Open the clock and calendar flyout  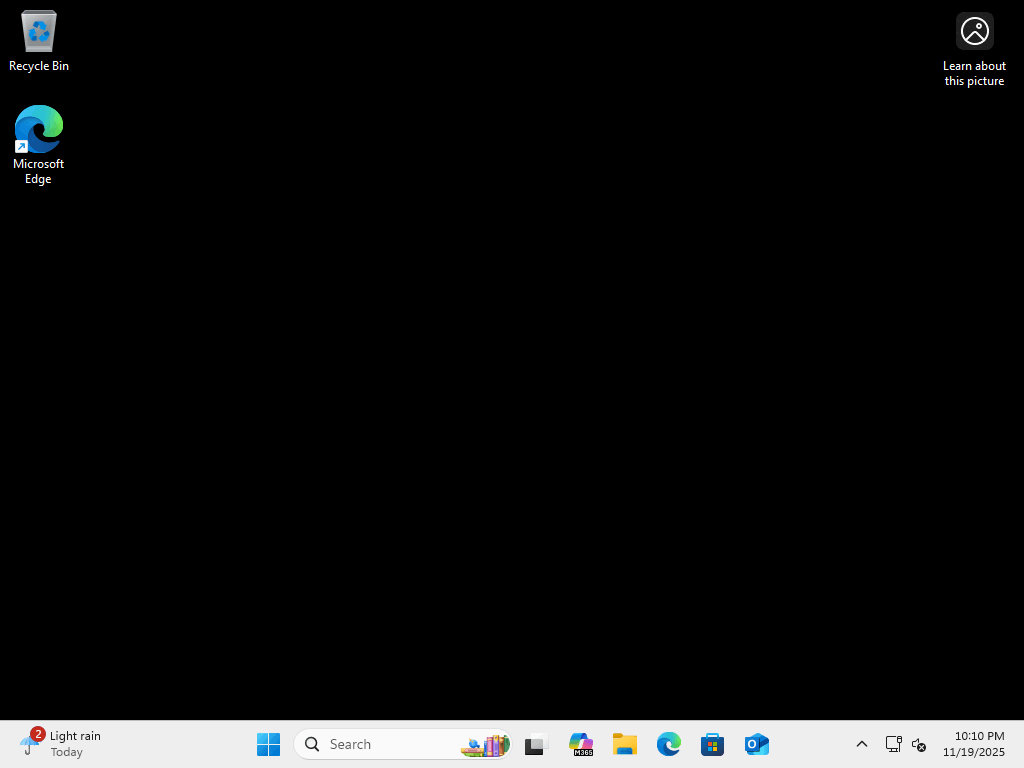(975, 744)
